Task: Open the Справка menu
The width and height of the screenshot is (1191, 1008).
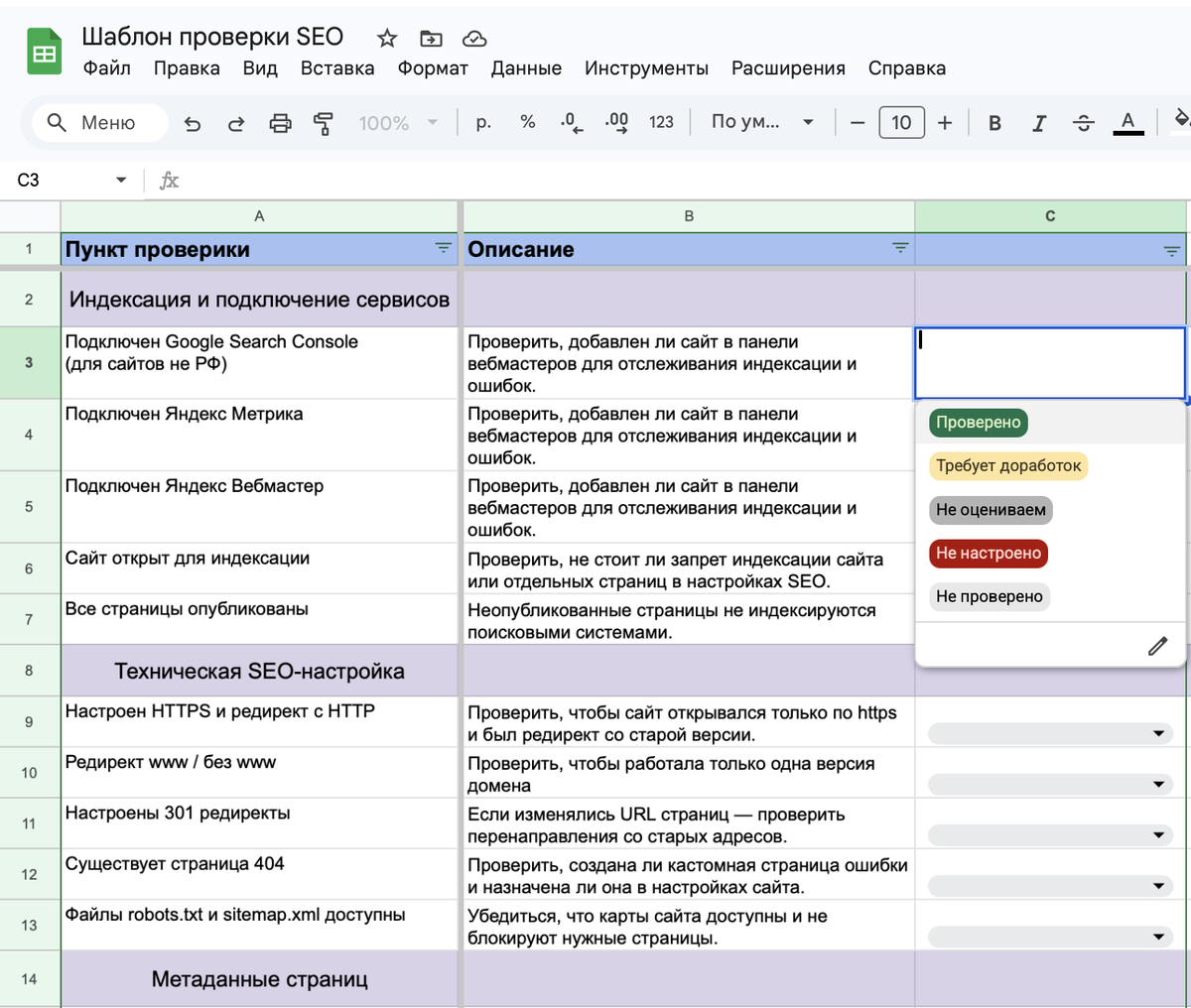Action: [x=907, y=68]
